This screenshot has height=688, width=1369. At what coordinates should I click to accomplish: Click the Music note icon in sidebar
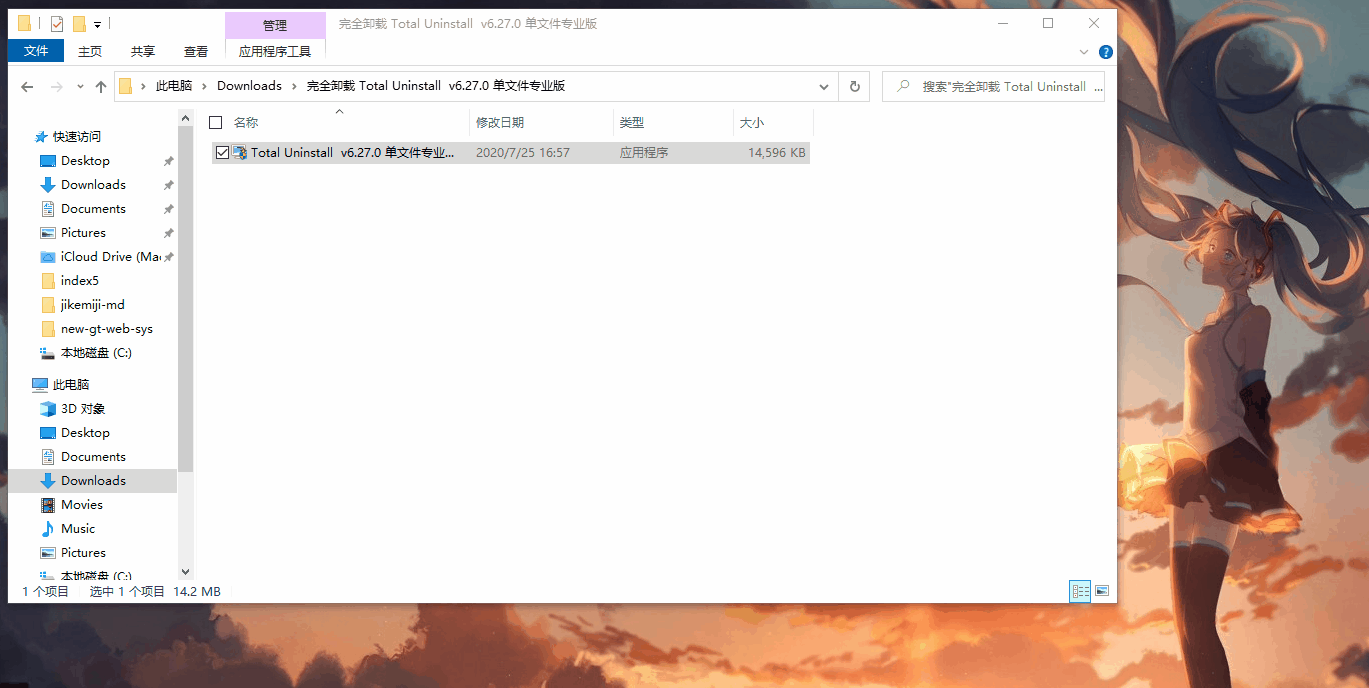(47, 529)
